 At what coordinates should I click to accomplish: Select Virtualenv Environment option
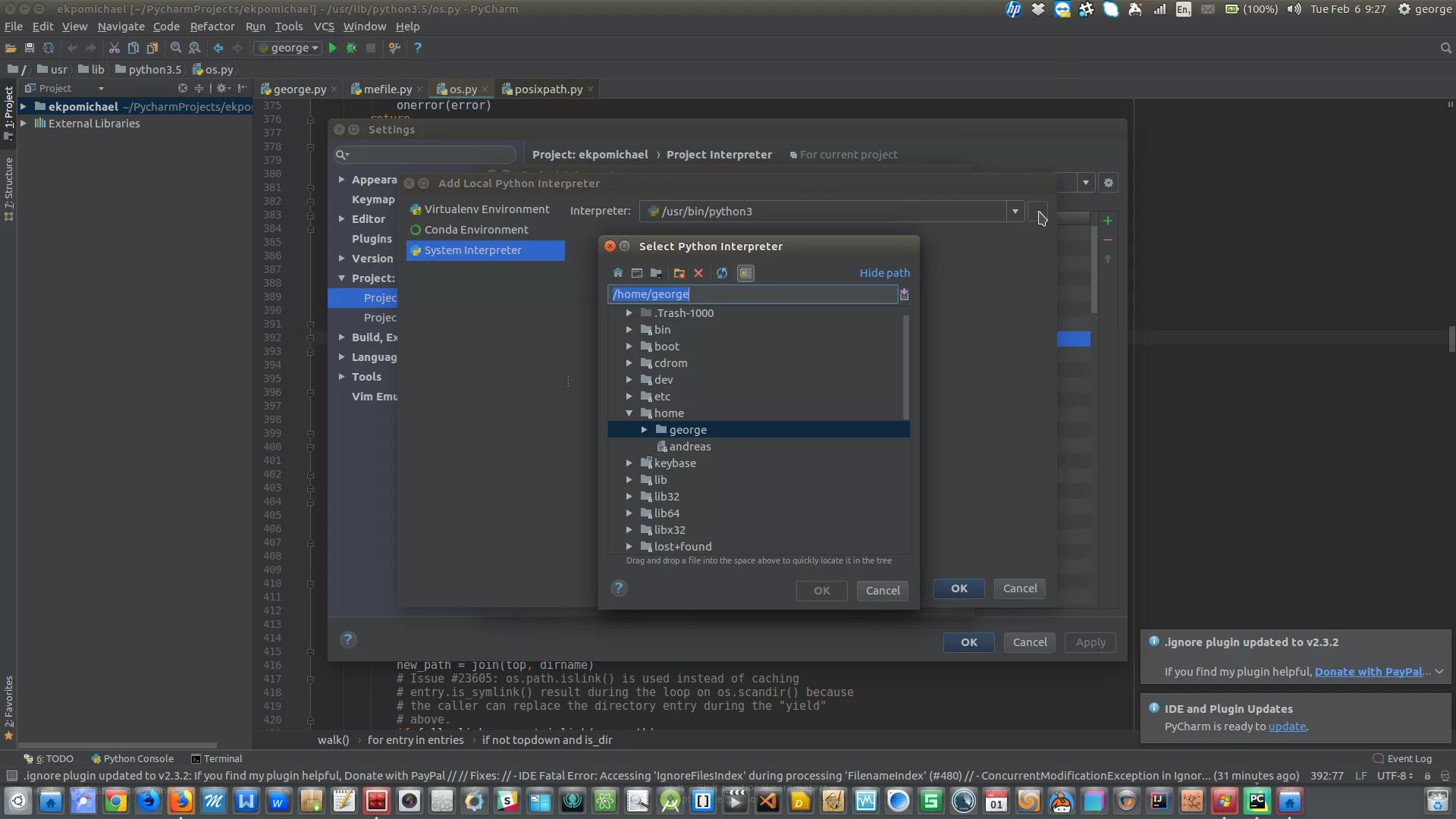[x=486, y=209]
